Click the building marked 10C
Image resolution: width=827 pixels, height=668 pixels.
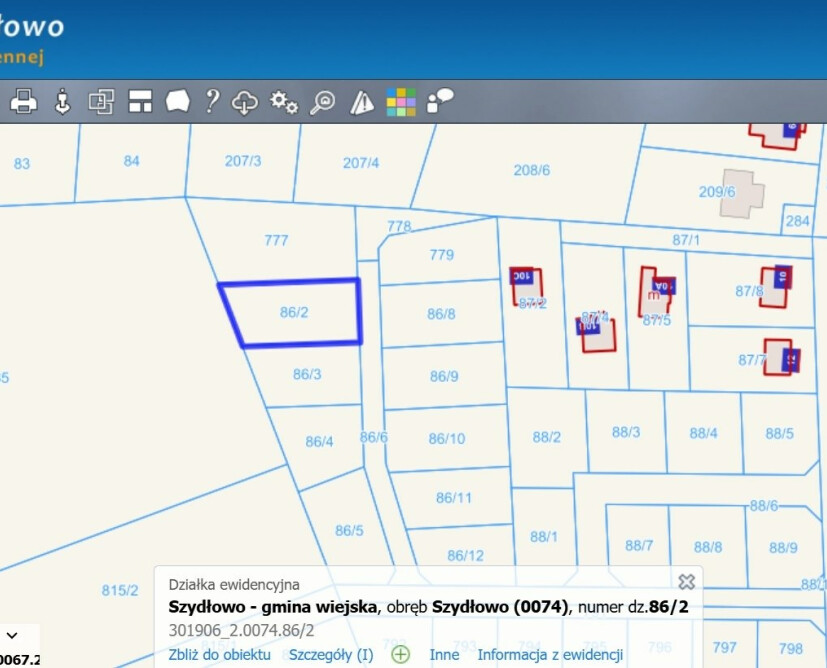pyautogui.click(x=527, y=286)
